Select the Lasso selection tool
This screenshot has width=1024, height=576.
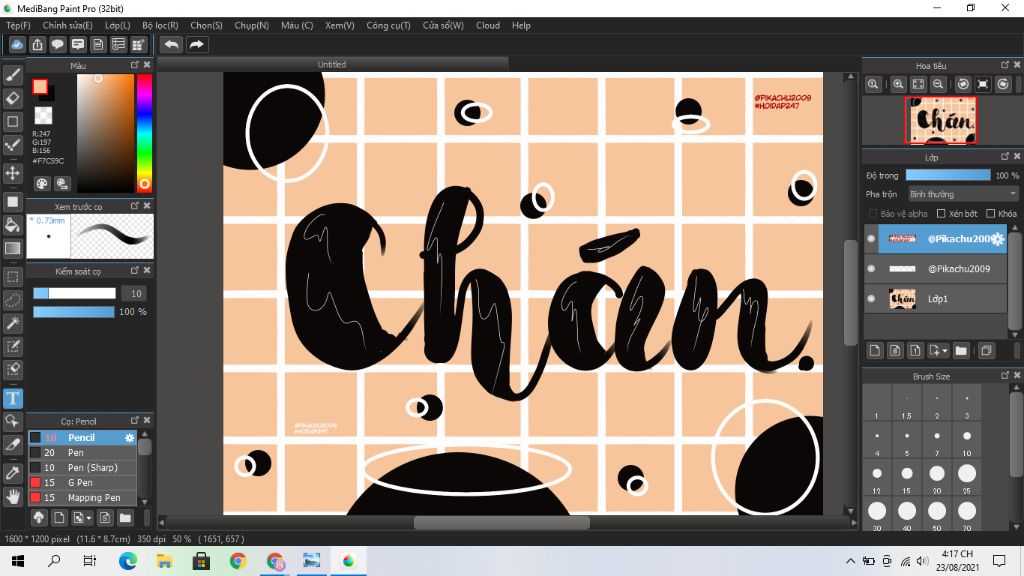(x=12, y=300)
